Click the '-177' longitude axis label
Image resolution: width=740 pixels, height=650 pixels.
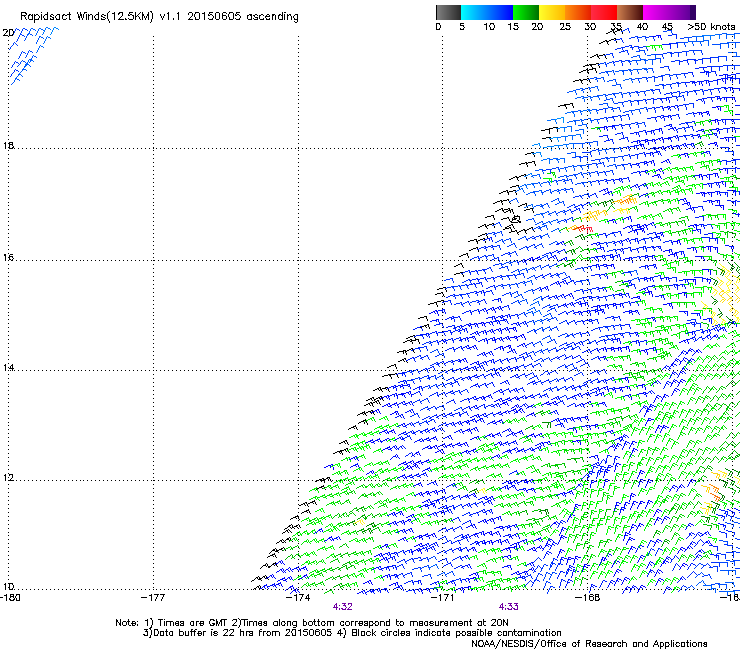(153, 598)
